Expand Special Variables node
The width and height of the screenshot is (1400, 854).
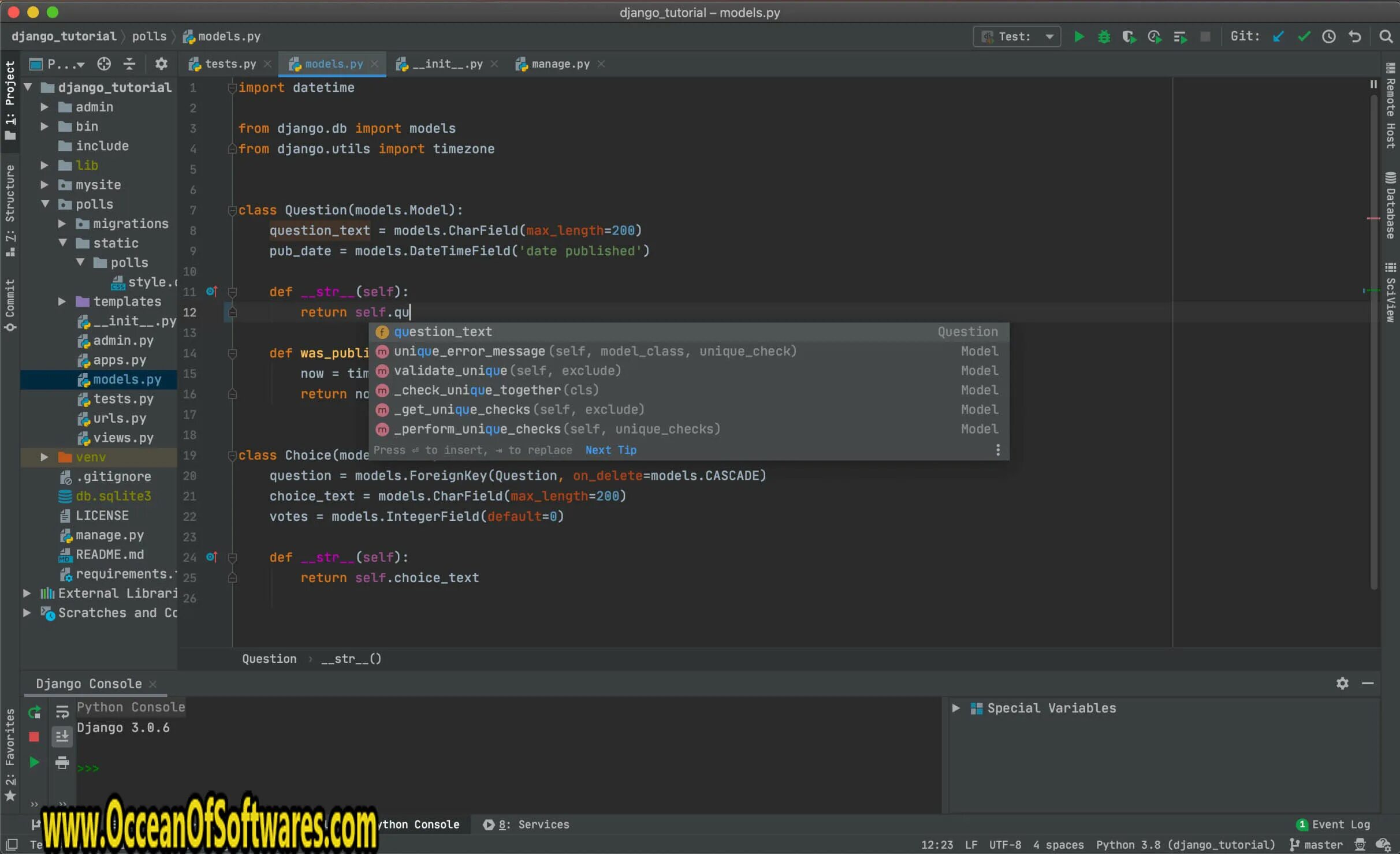[x=956, y=708]
